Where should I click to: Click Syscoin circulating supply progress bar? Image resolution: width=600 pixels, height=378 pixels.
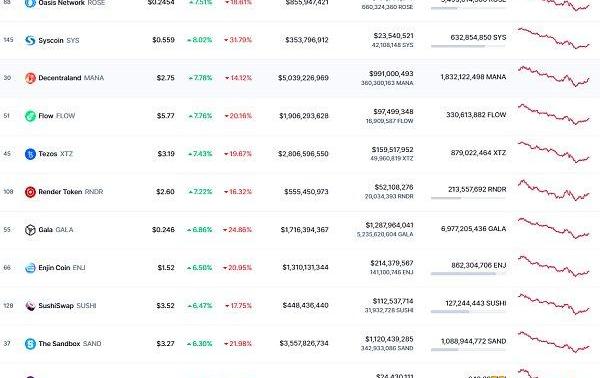(x=468, y=46)
